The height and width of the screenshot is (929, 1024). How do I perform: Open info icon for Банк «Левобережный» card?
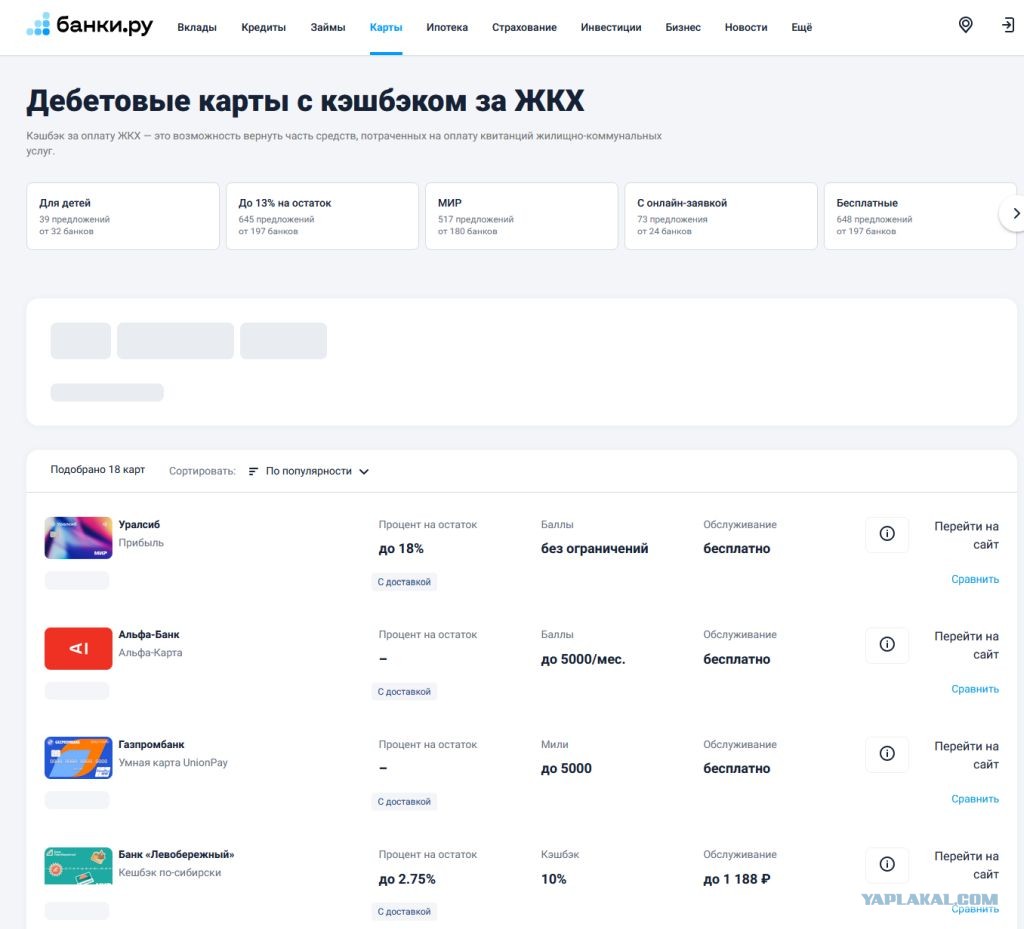coord(887,864)
